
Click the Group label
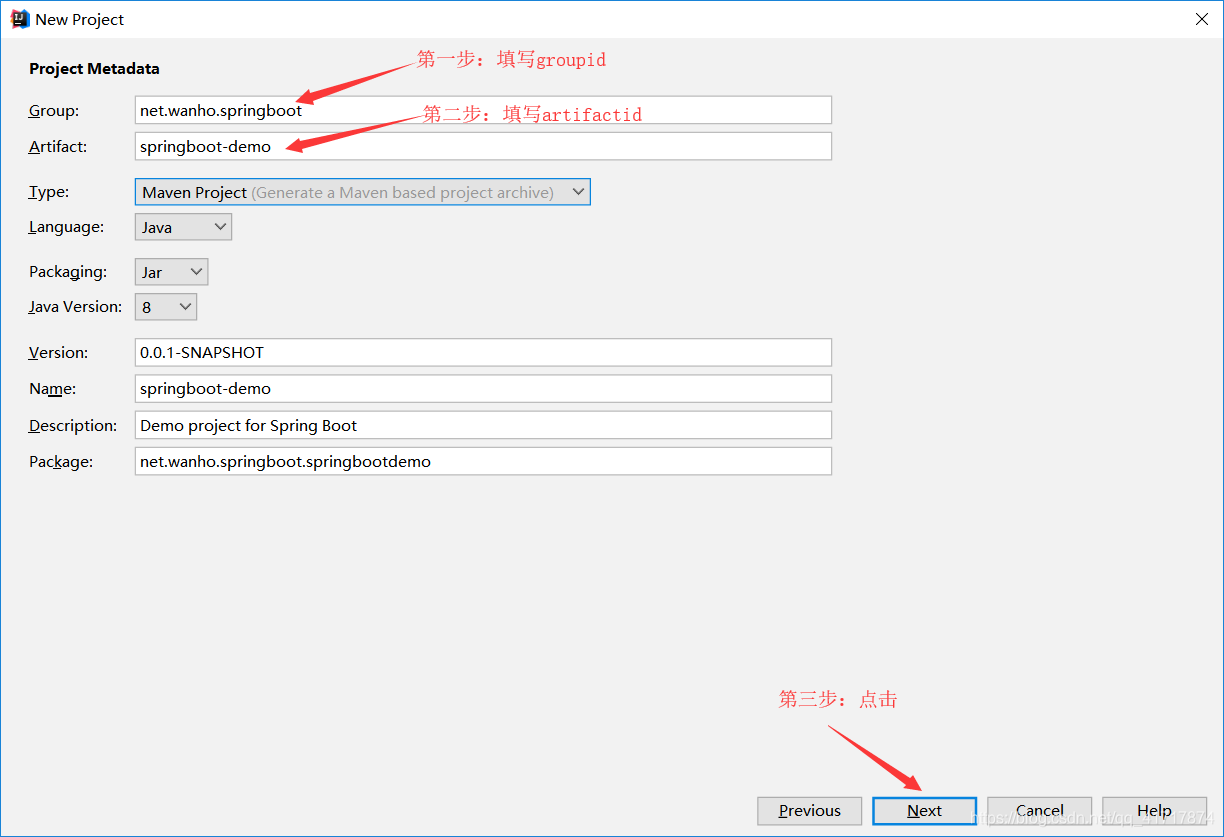pyautogui.click(x=54, y=111)
